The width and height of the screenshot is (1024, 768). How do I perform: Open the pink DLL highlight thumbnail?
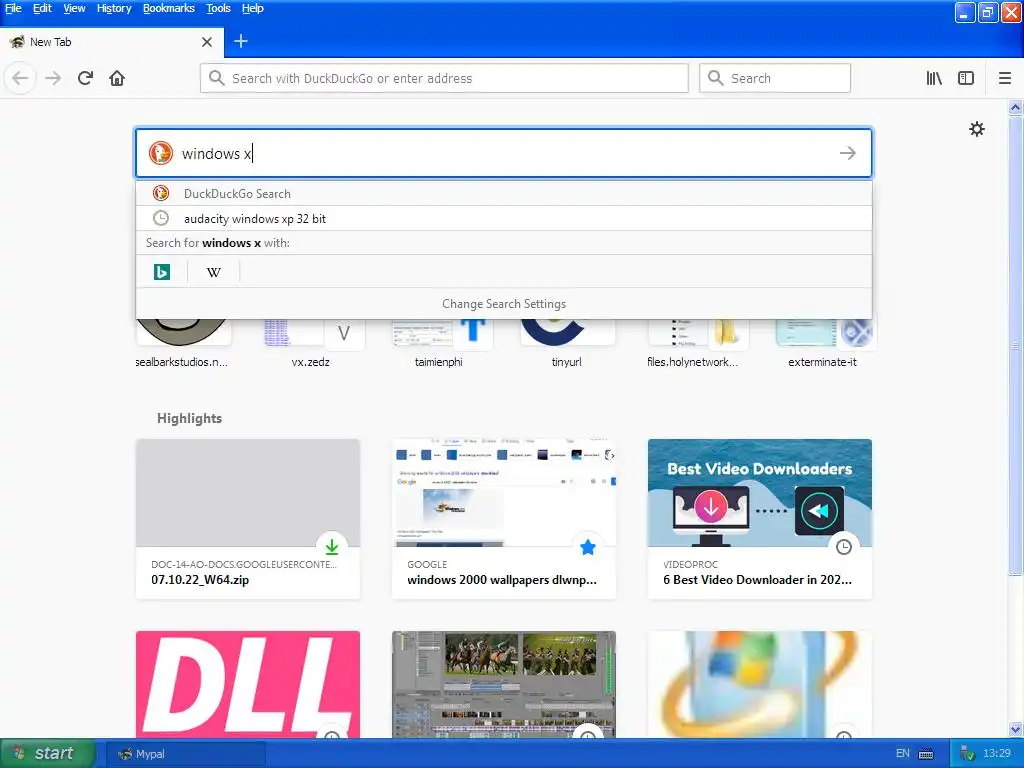coord(248,684)
